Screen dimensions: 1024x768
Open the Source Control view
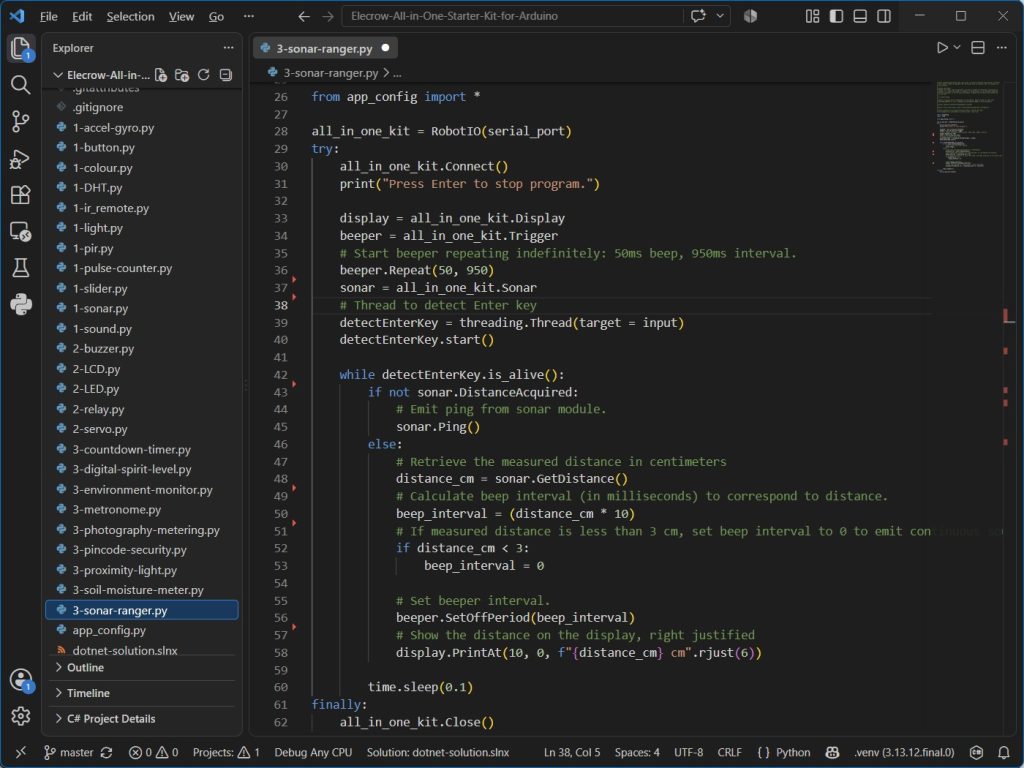(x=20, y=121)
